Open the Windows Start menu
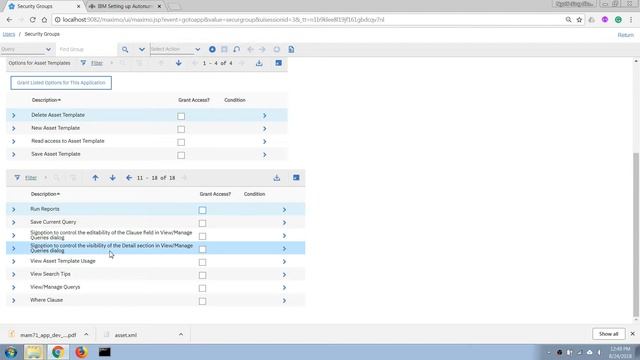 pos(11,352)
